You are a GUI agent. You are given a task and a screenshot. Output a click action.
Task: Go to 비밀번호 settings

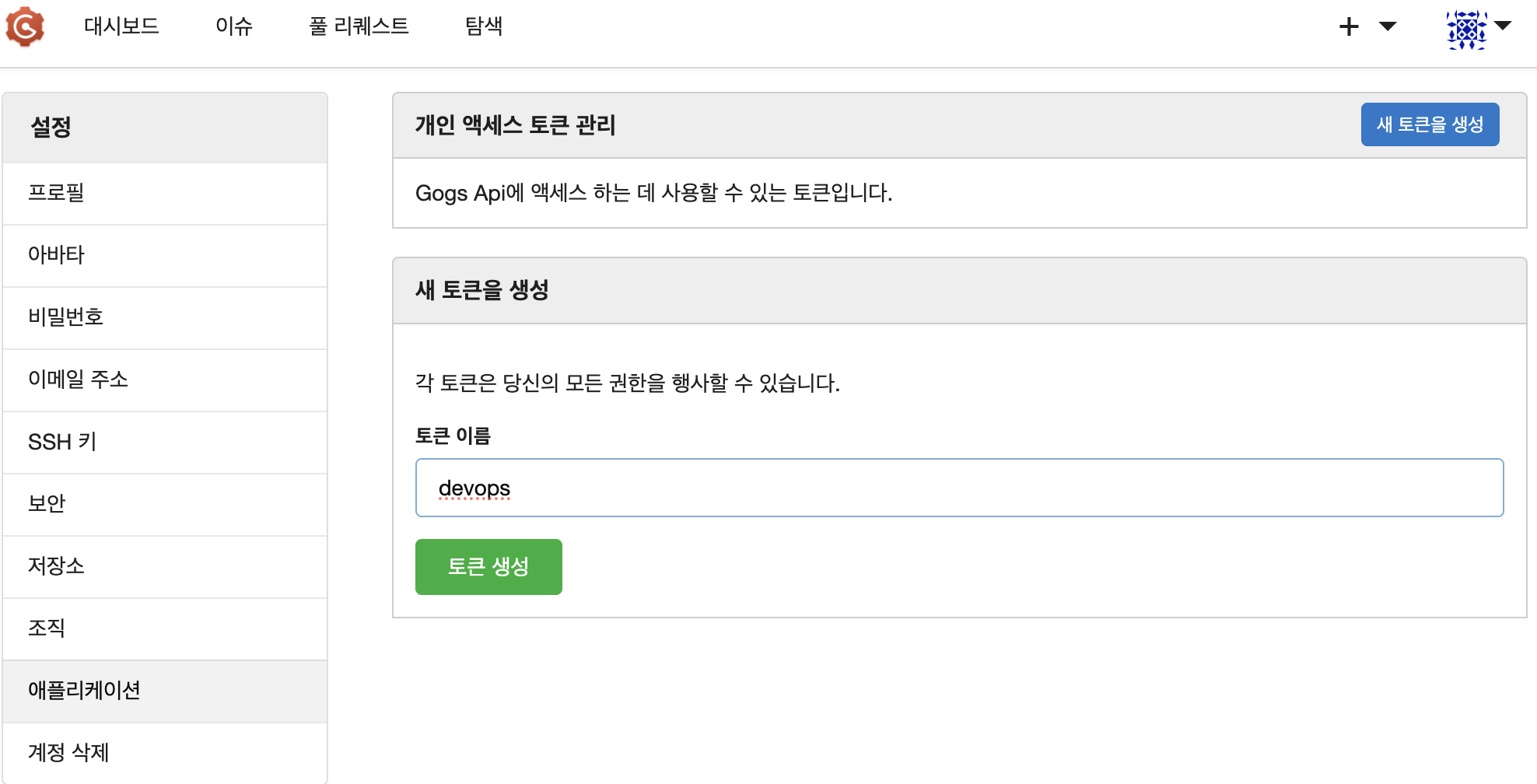click(x=165, y=317)
